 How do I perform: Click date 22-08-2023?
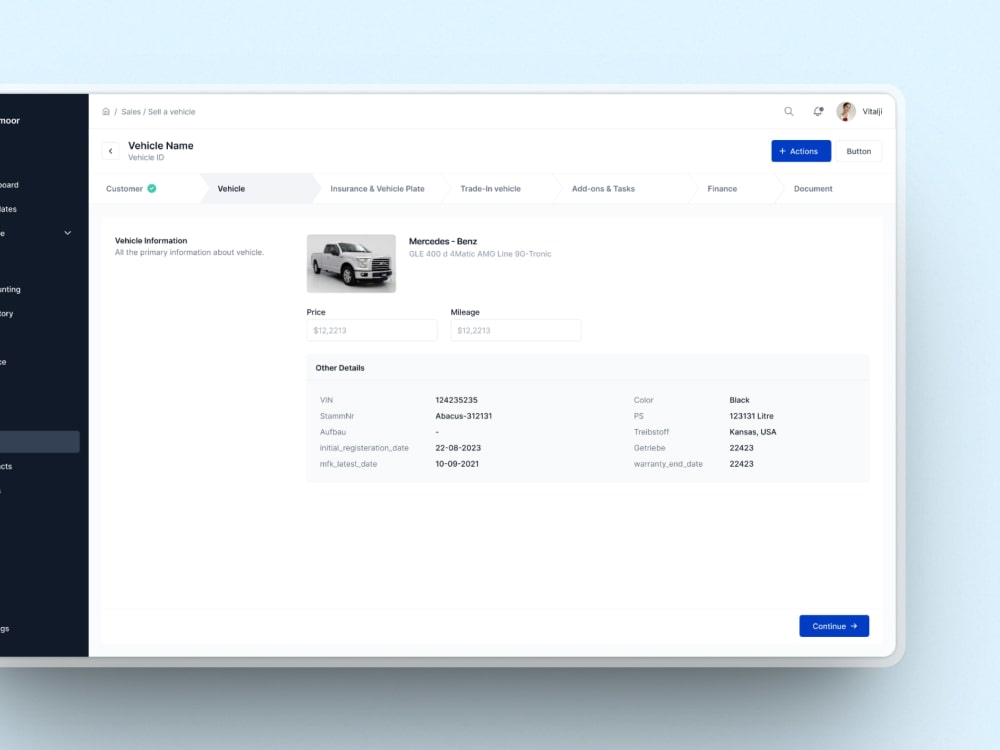[x=458, y=448]
